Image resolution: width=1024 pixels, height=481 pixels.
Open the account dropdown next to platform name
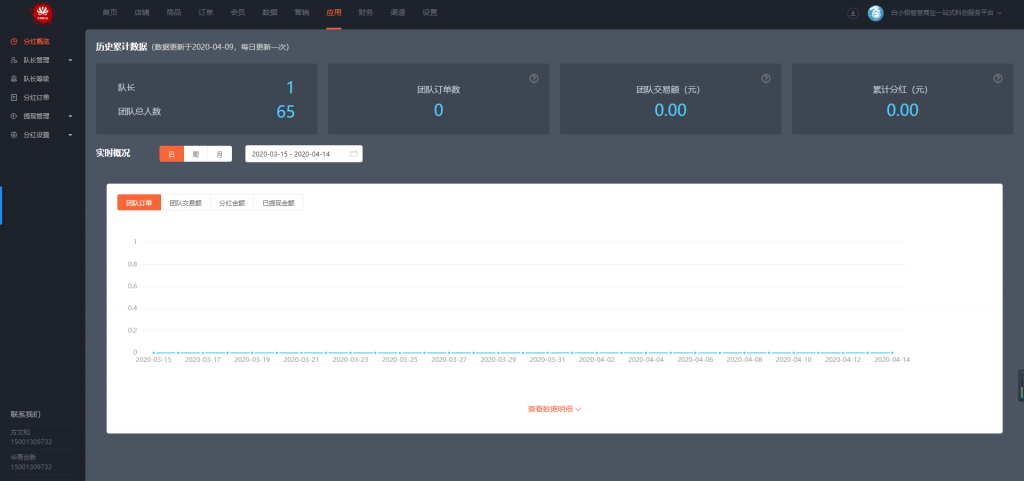click(x=999, y=13)
